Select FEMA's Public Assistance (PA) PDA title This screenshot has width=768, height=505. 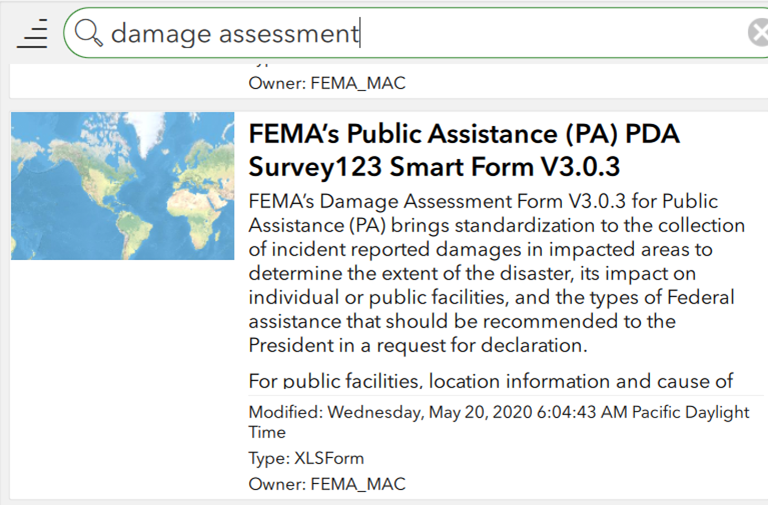463,134
